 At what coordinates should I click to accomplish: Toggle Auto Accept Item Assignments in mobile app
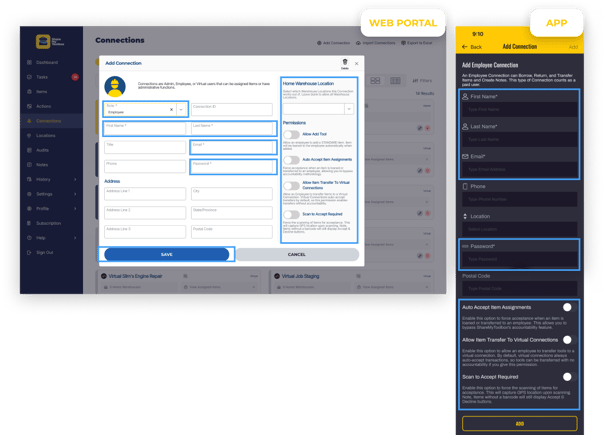coord(568,307)
